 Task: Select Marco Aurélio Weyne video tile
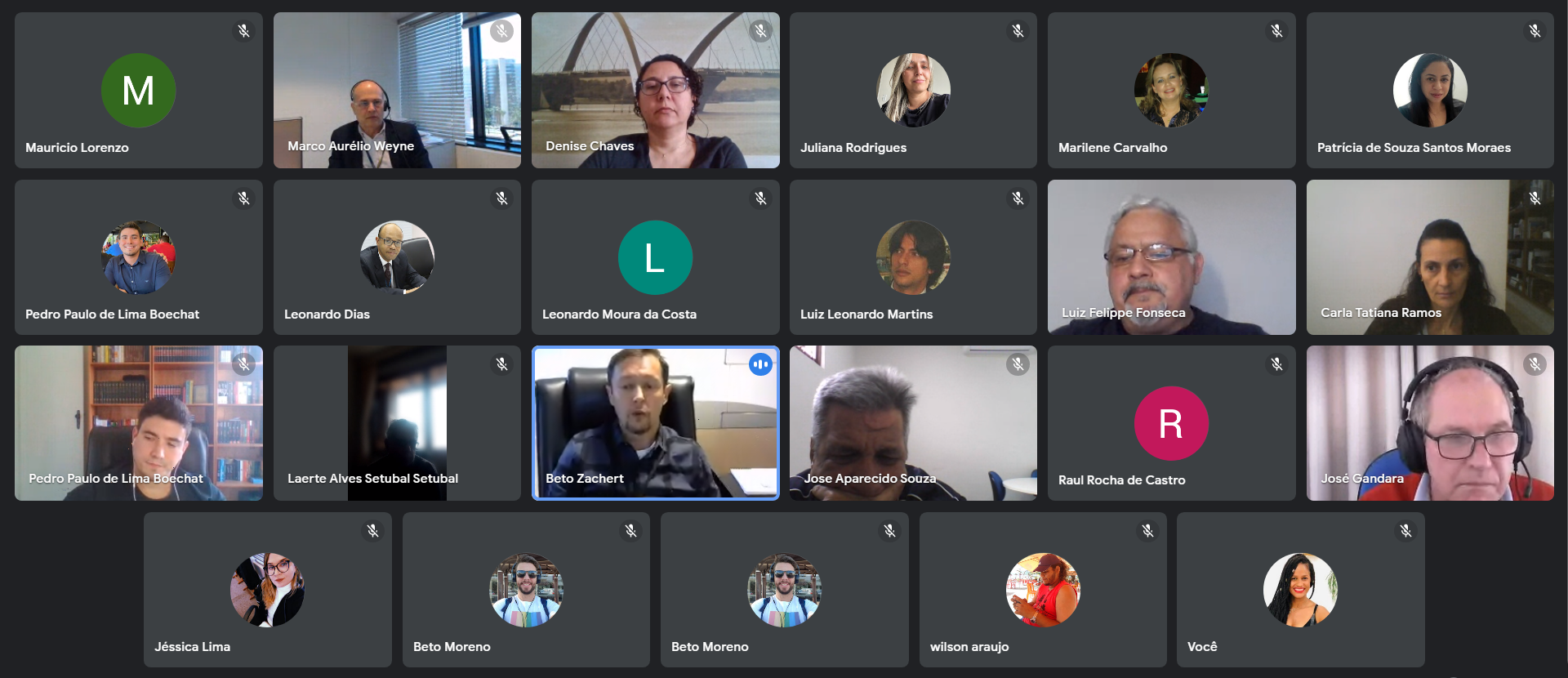[397, 90]
